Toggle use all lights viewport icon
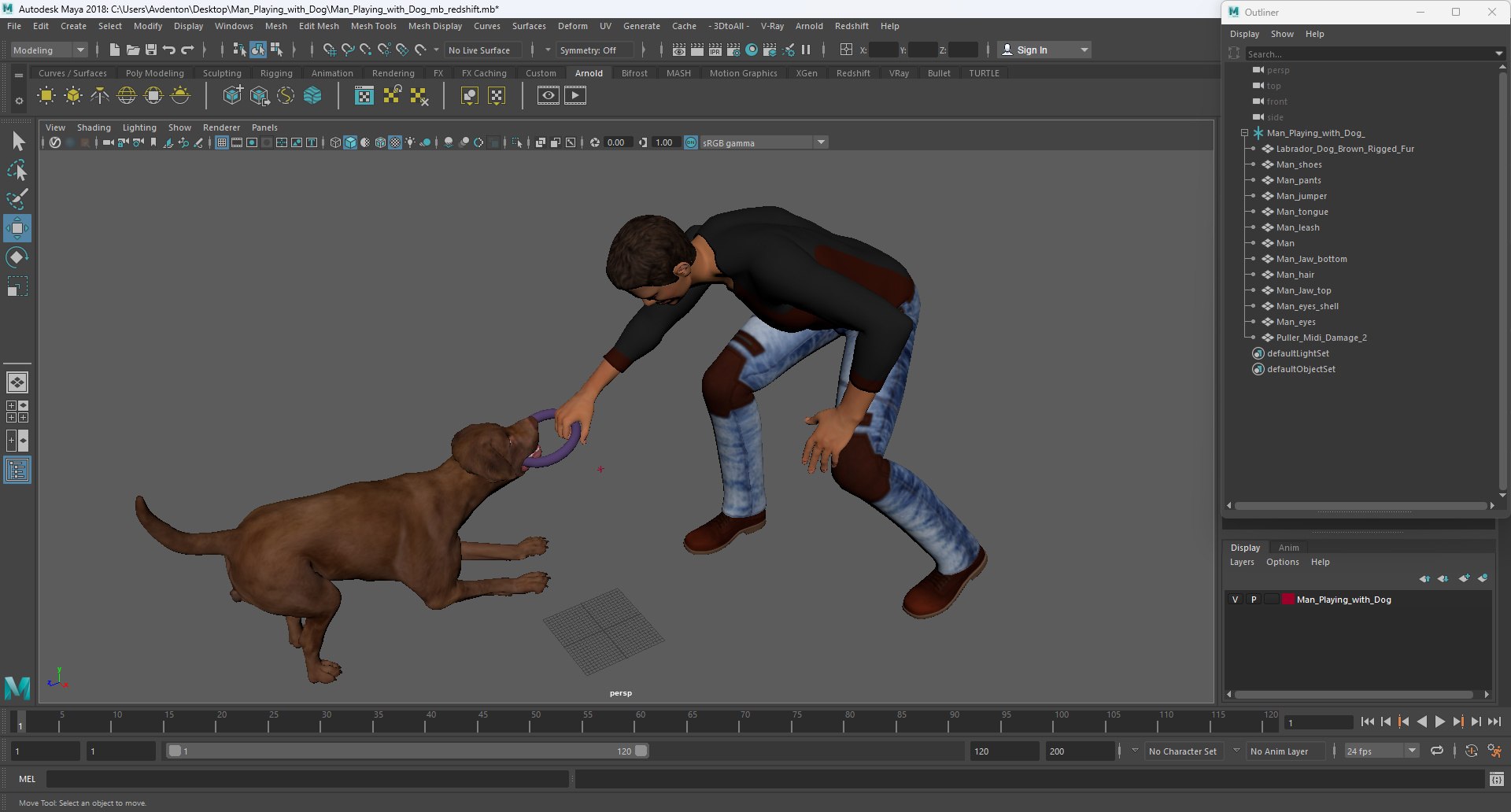 click(x=410, y=142)
